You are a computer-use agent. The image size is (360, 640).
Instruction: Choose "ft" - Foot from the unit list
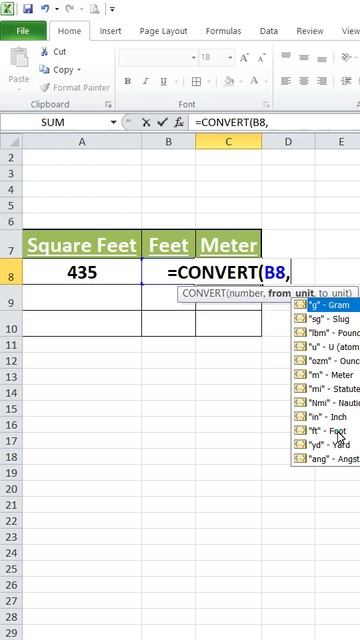326,431
